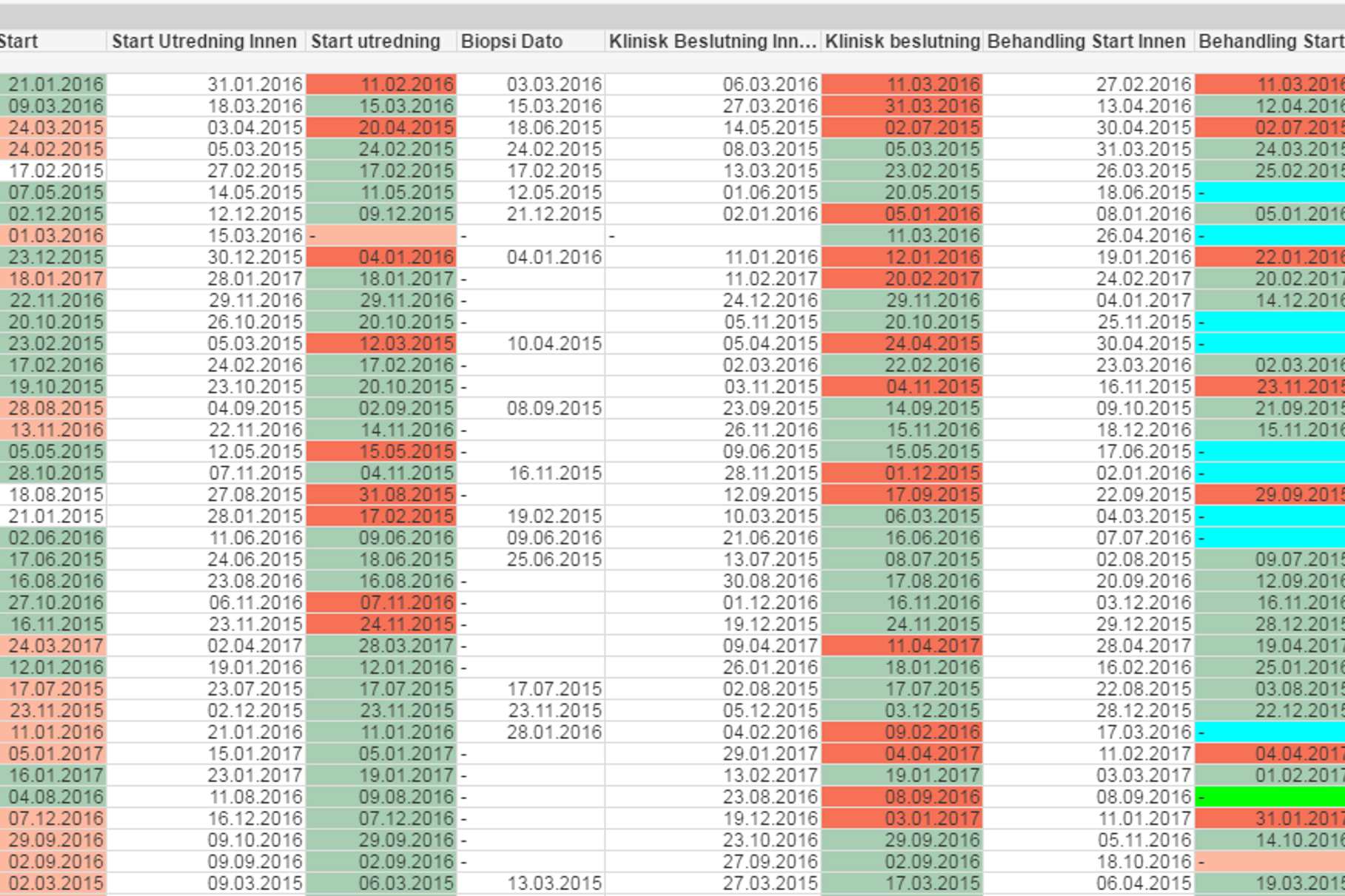Click the "Behandling Start Innen" column header
This screenshot has height=896, width=1345.
pyautogui.click(x=1086, y=41)
